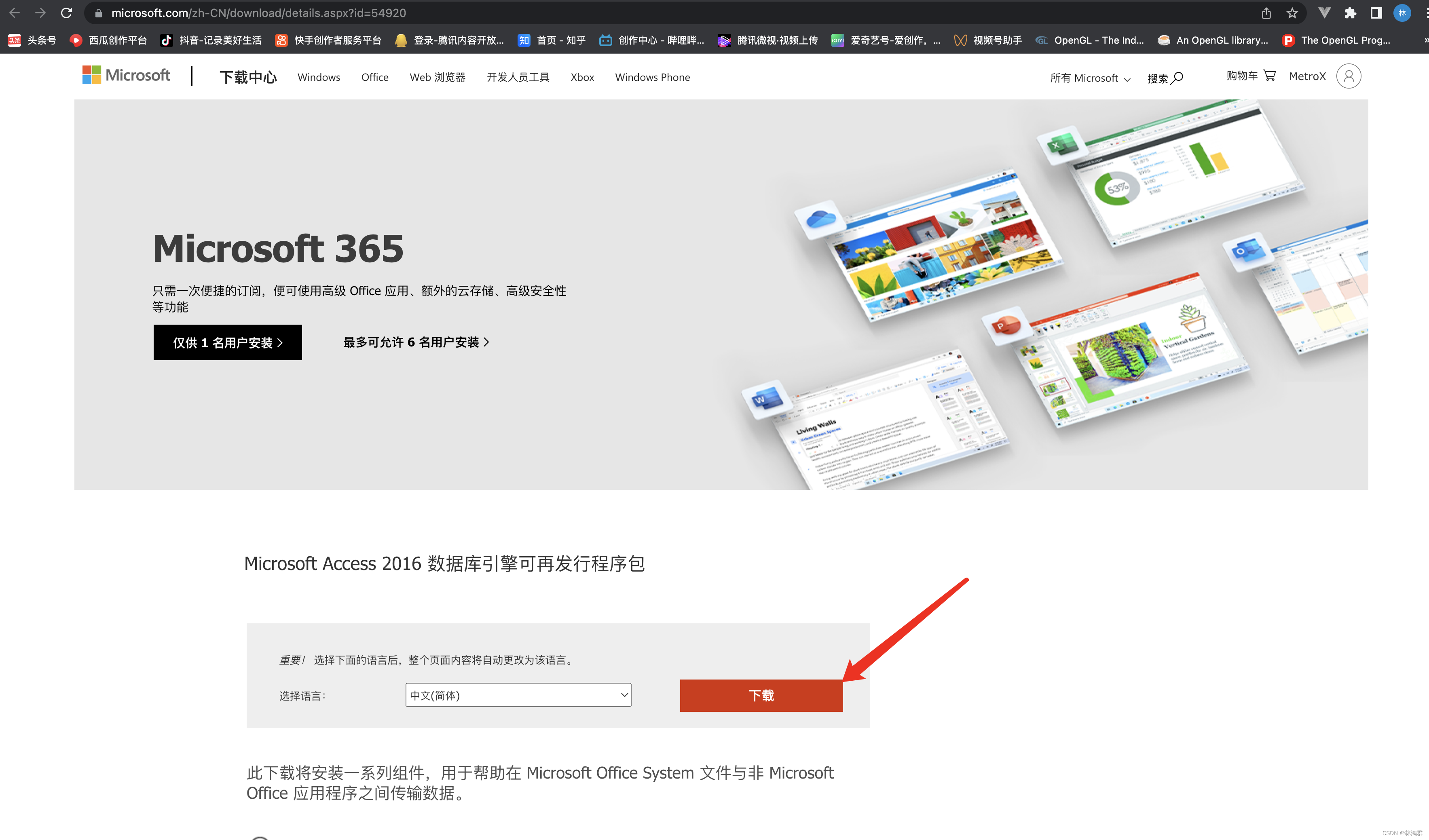The height and width of the screenshot is (840, 1429).
Task: Open the 首页 - 知乎 bookmark
Action: pyautogui.click(x=552, y=40)
